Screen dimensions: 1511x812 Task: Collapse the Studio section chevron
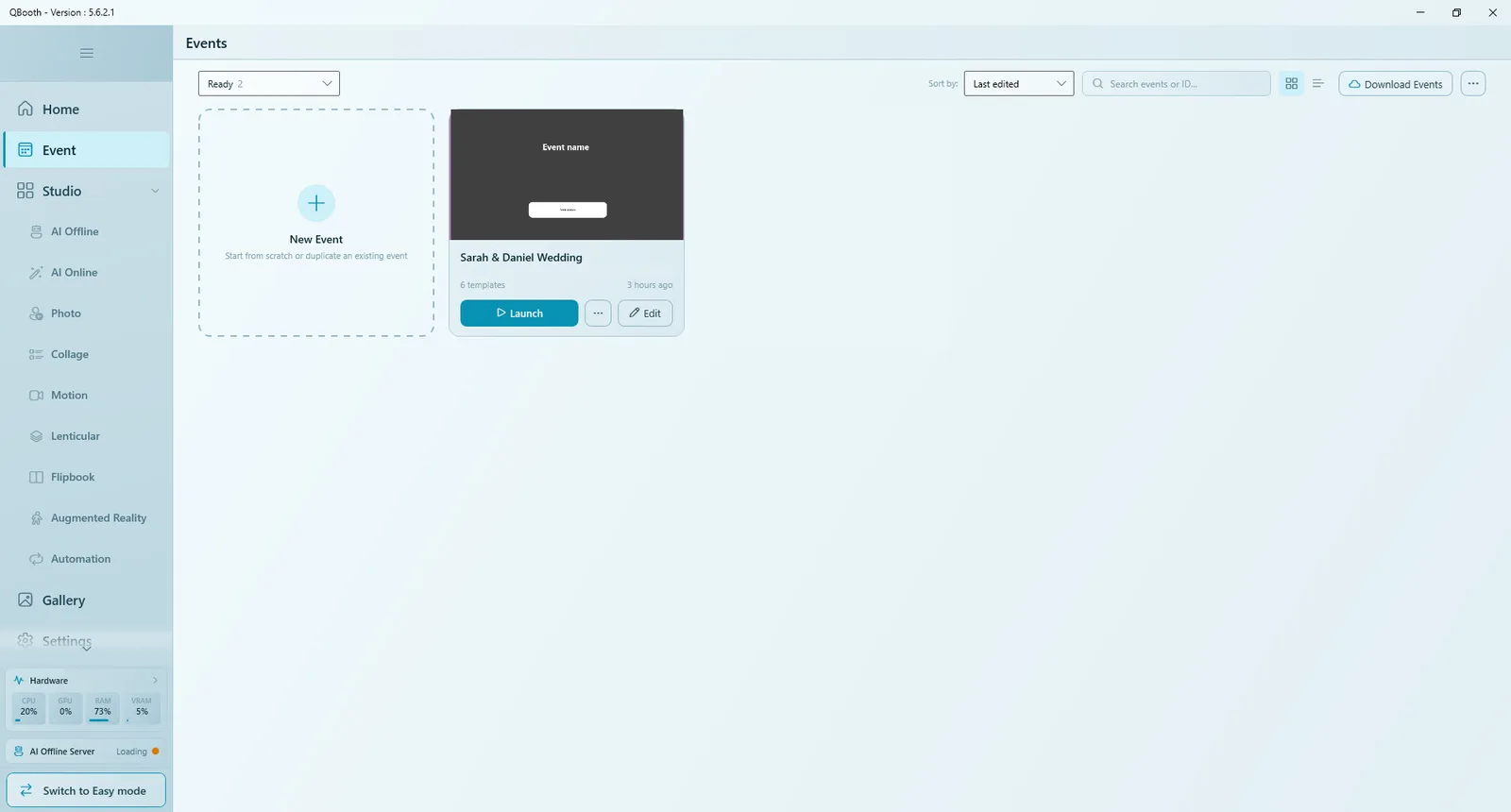point(155,191)
